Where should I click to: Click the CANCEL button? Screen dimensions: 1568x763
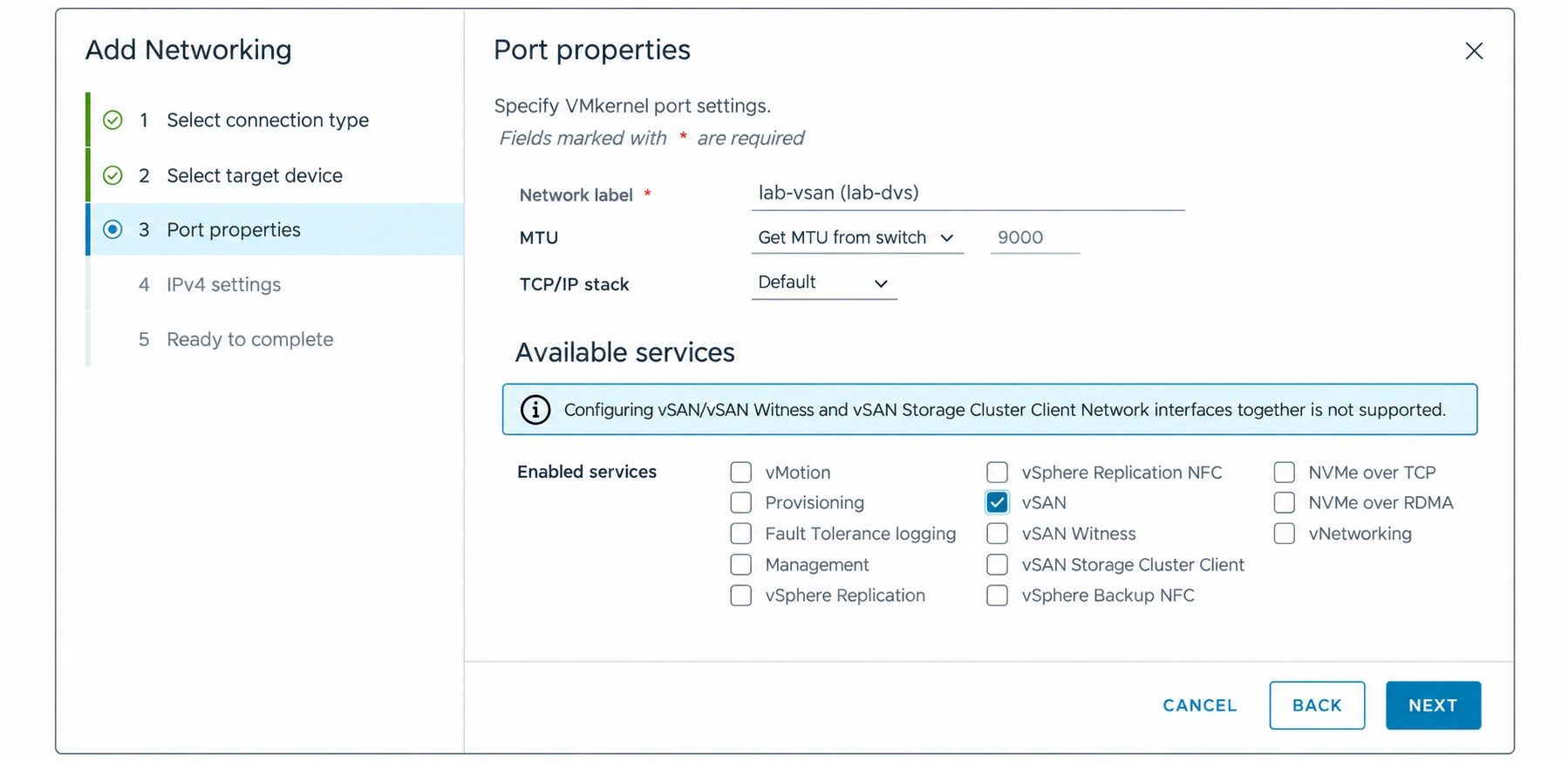pyautogui.click(x=1200, y=705)
